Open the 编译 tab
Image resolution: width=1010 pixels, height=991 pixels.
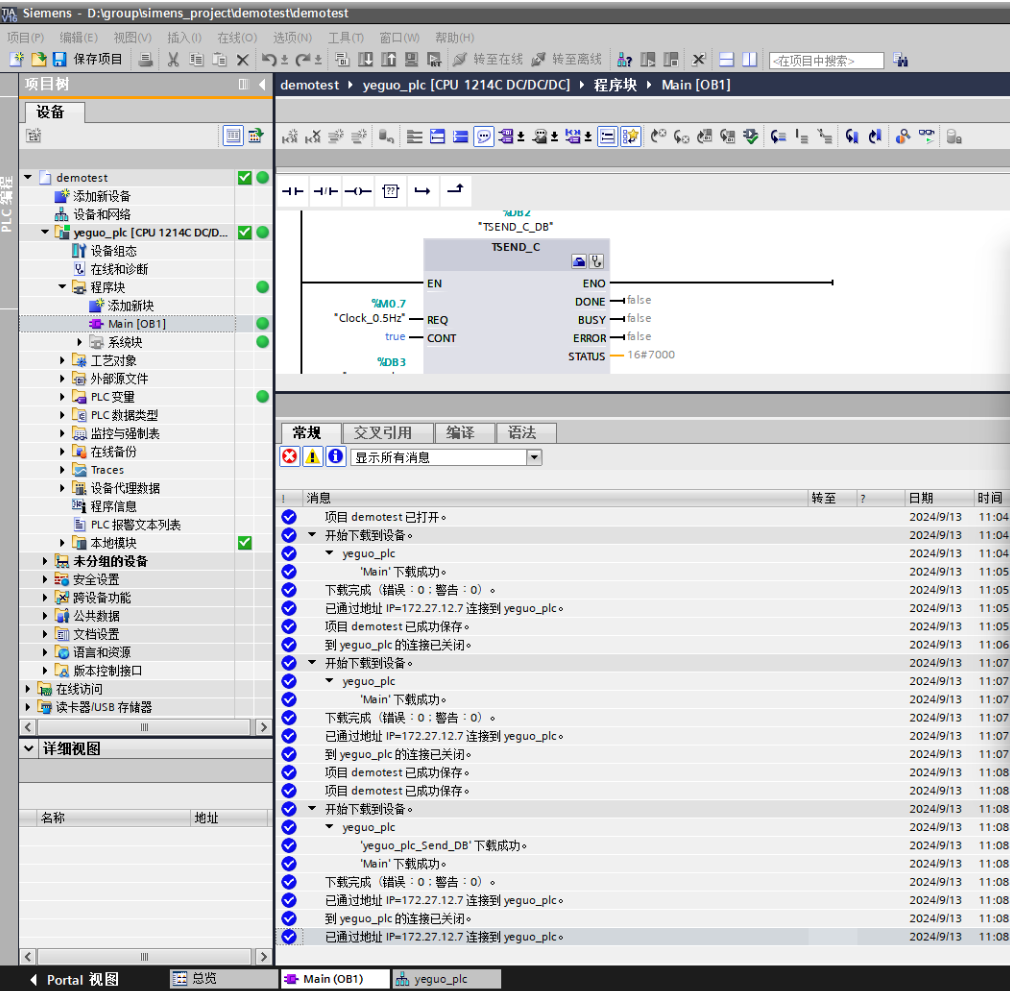click(460, 433)
